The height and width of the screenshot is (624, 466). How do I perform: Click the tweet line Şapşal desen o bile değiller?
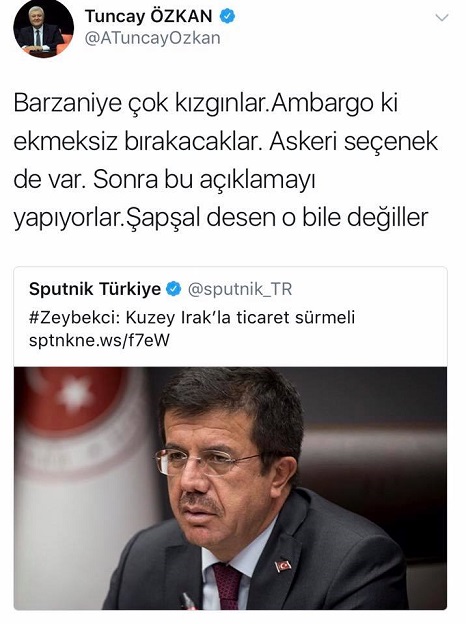point(277,218)
